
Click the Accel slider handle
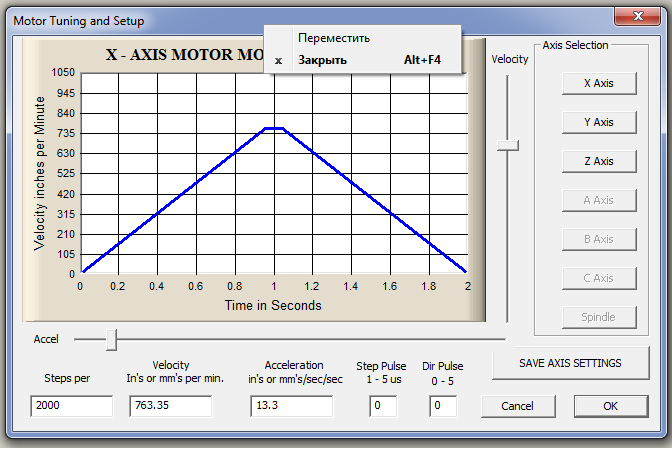point(111,340)
